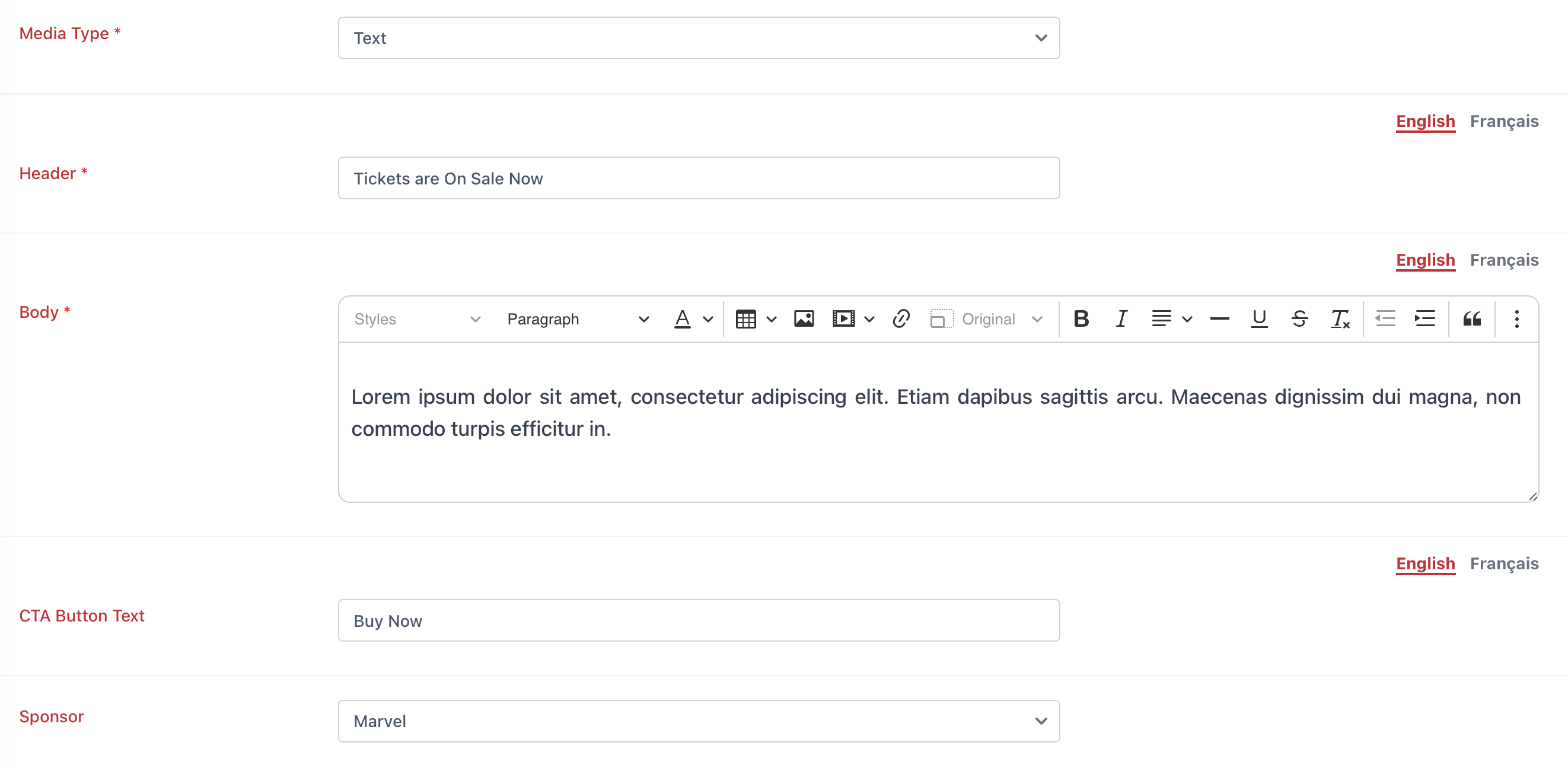Click the CTA Button Text input field

click(x=699, y=621)
